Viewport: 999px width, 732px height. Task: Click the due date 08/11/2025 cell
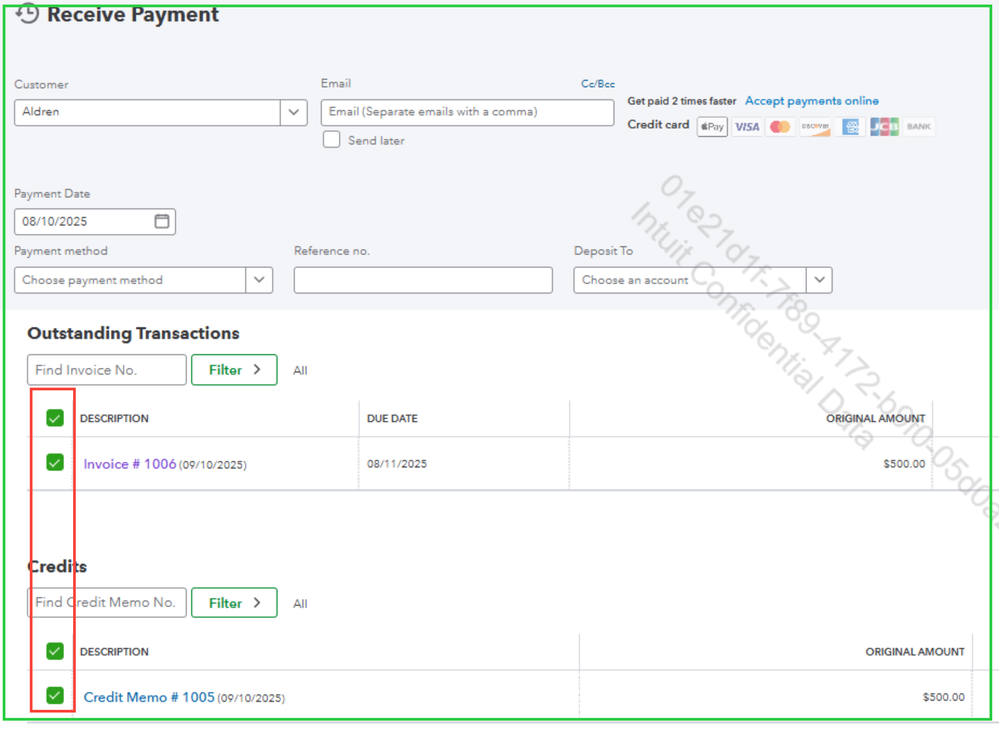point(397,464)
